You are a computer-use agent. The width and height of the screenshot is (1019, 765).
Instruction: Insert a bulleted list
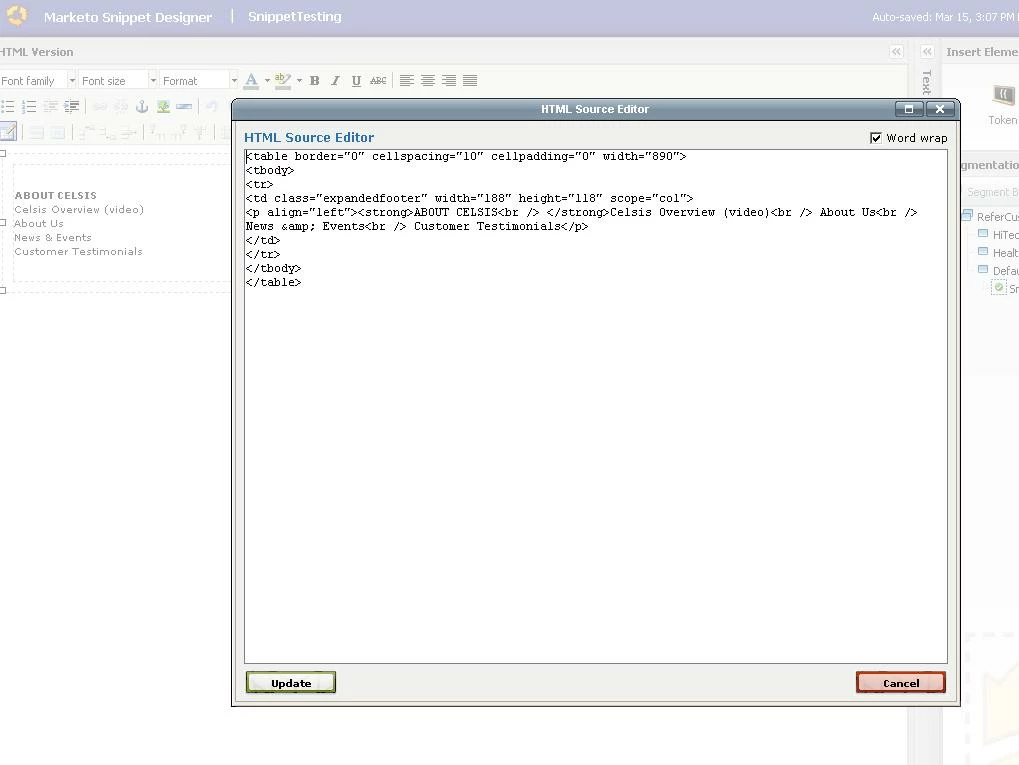pyautogui.click(x=8, y=106)
